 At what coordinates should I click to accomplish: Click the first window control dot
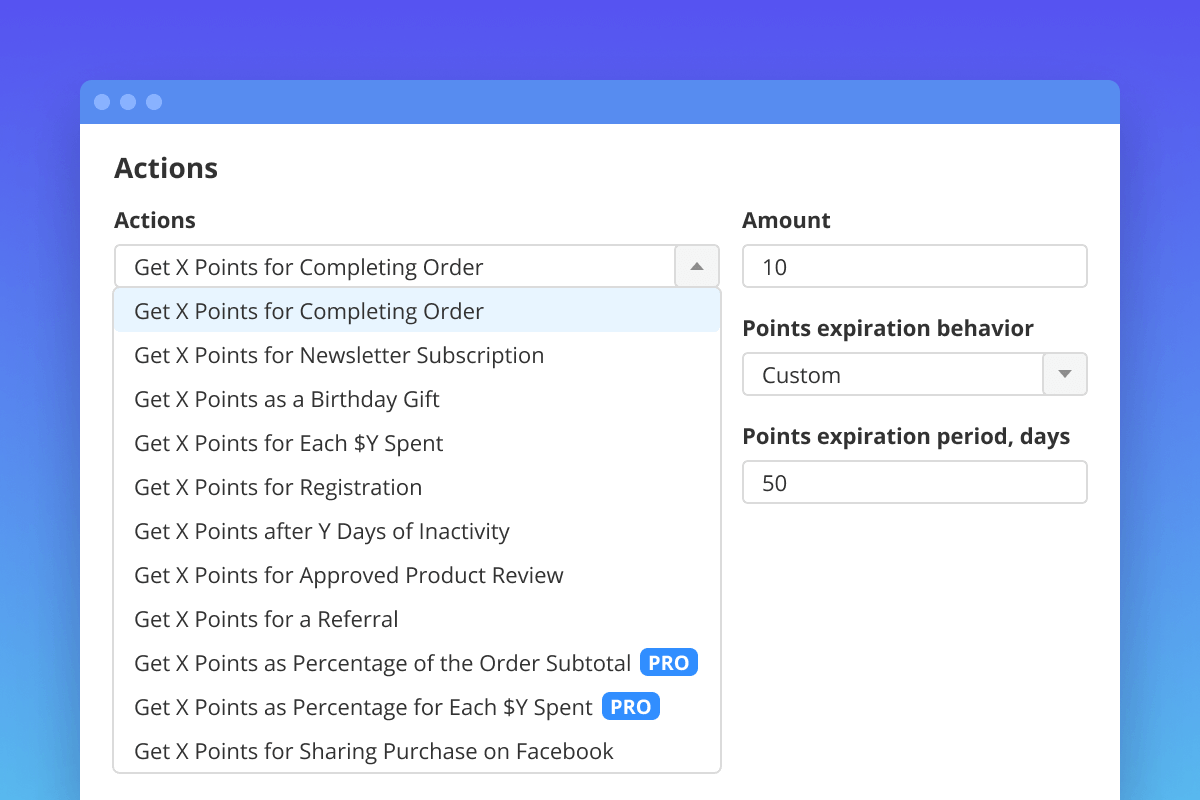[x=102, y=102]
